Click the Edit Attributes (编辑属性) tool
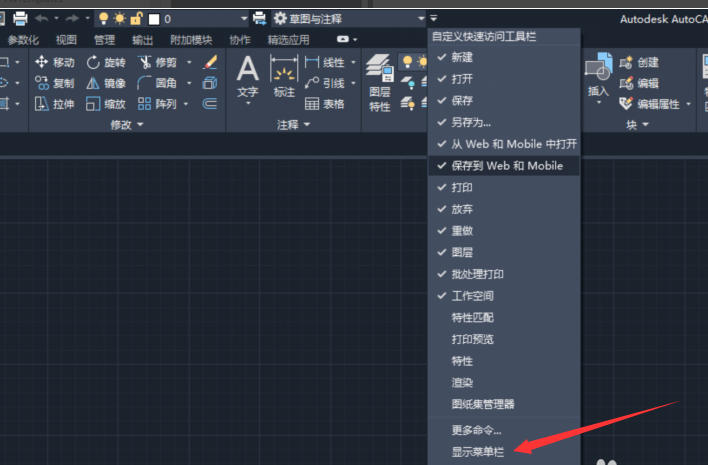This screenshot has width=708, height=465. pos(649,104)
